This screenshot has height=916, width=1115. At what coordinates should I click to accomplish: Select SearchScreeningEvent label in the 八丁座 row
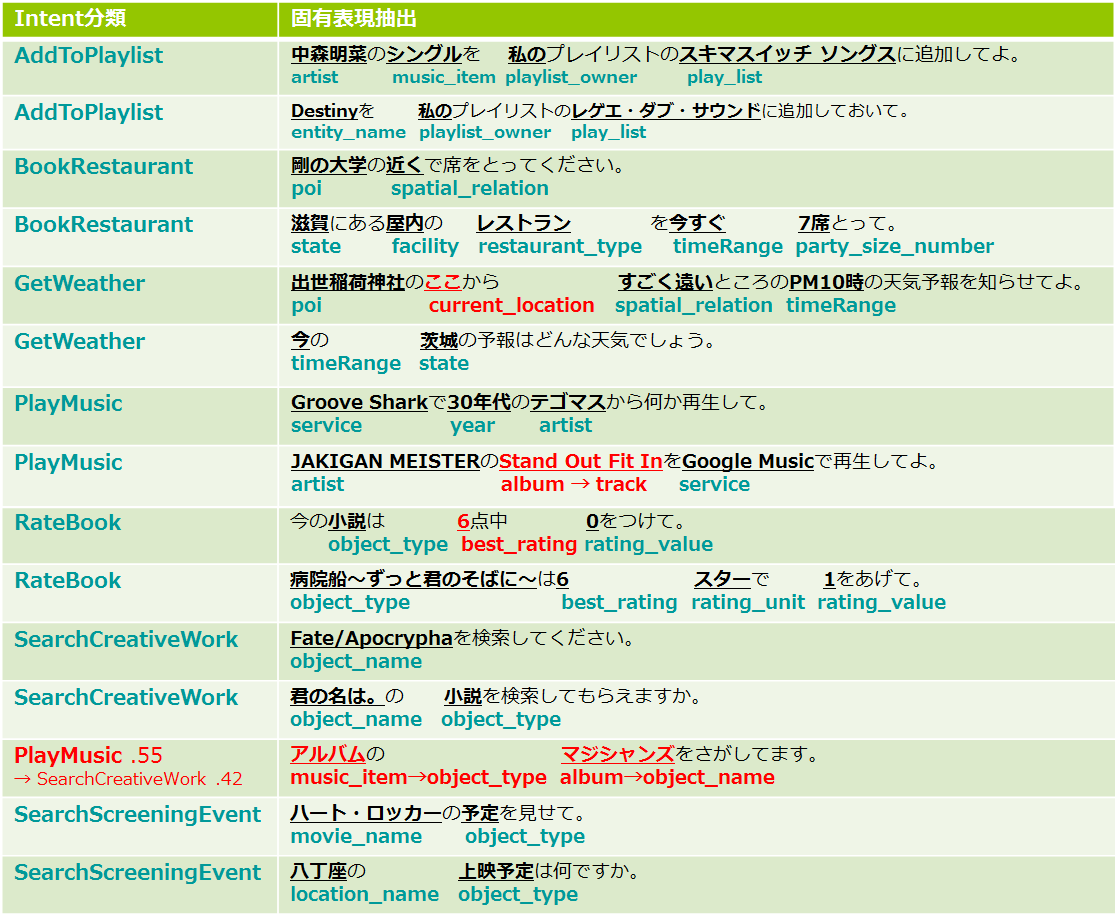[x=137, y=873]
